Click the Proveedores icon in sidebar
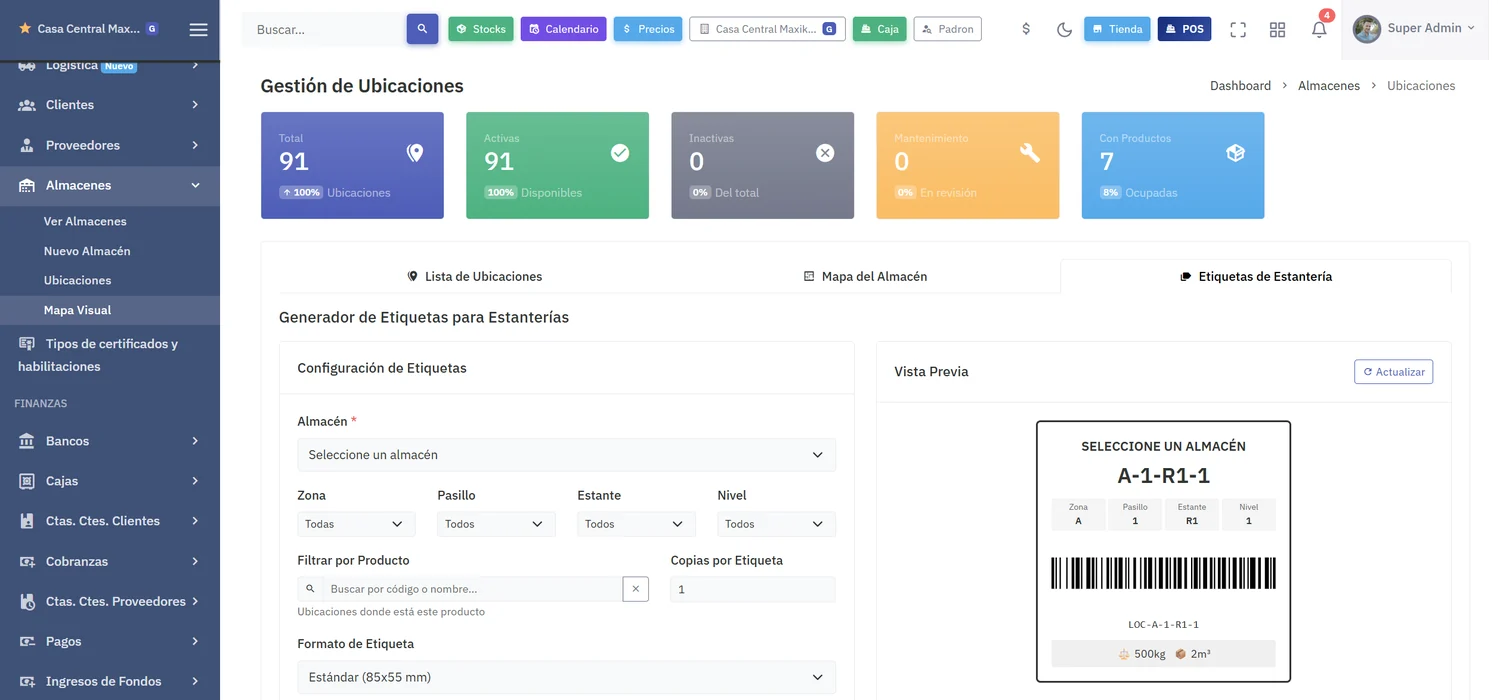1500x700 pixels. [x=27, y=145]
